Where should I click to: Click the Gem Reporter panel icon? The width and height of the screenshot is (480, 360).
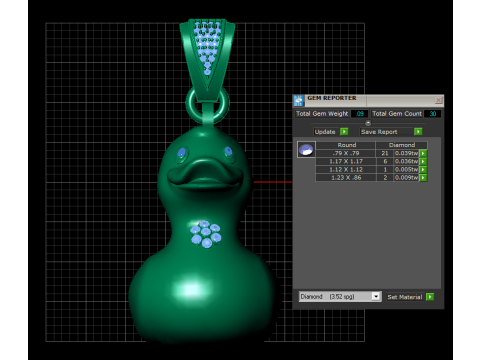click(x=298, y=101)
